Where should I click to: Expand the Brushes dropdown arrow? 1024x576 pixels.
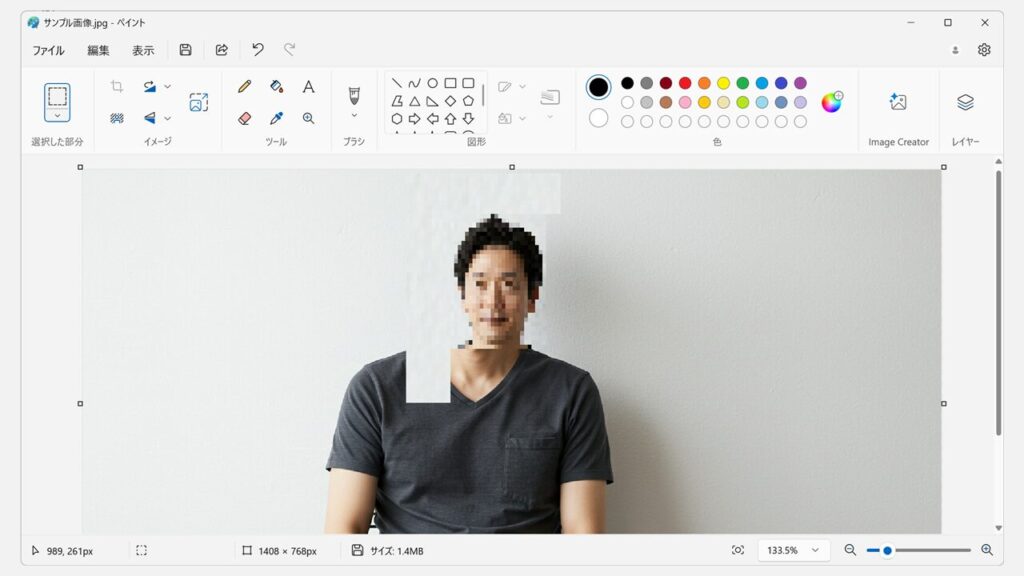click(353, 115)
